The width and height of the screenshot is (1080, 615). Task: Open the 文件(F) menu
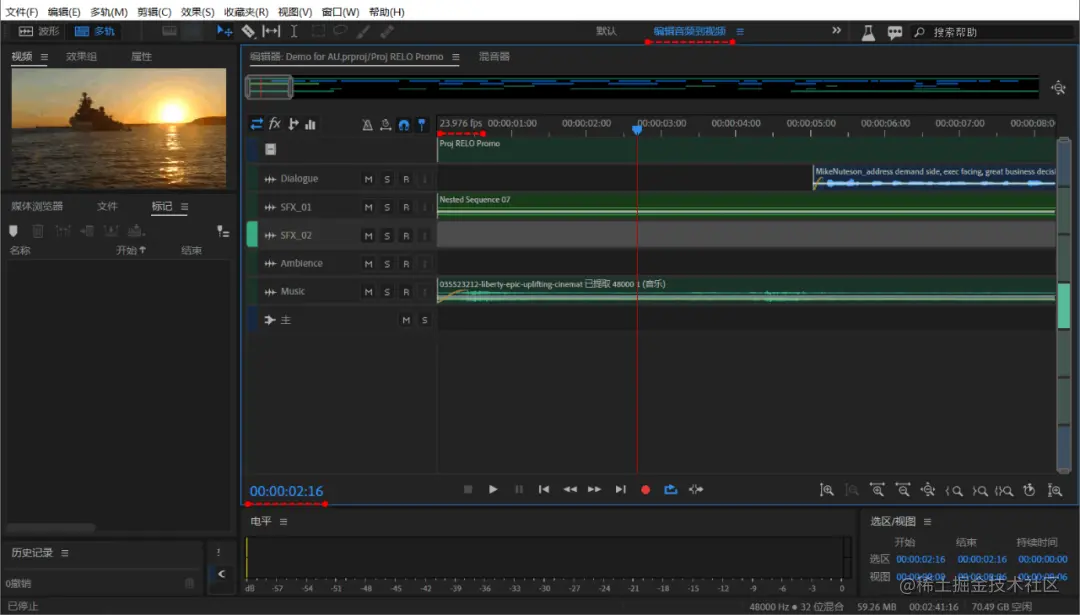coord(21,12)
